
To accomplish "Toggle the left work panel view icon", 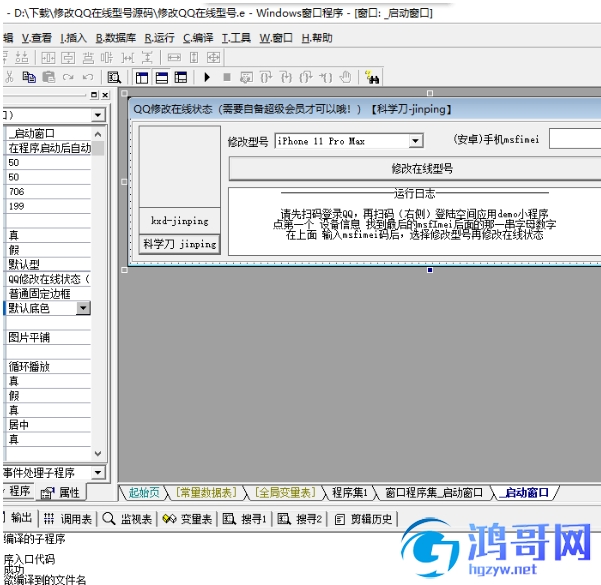I will 142,78.
